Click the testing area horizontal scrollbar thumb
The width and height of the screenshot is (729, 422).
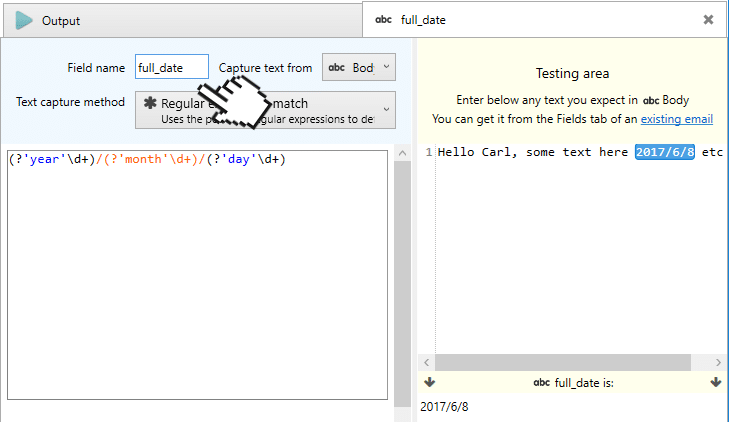[563, 363]
